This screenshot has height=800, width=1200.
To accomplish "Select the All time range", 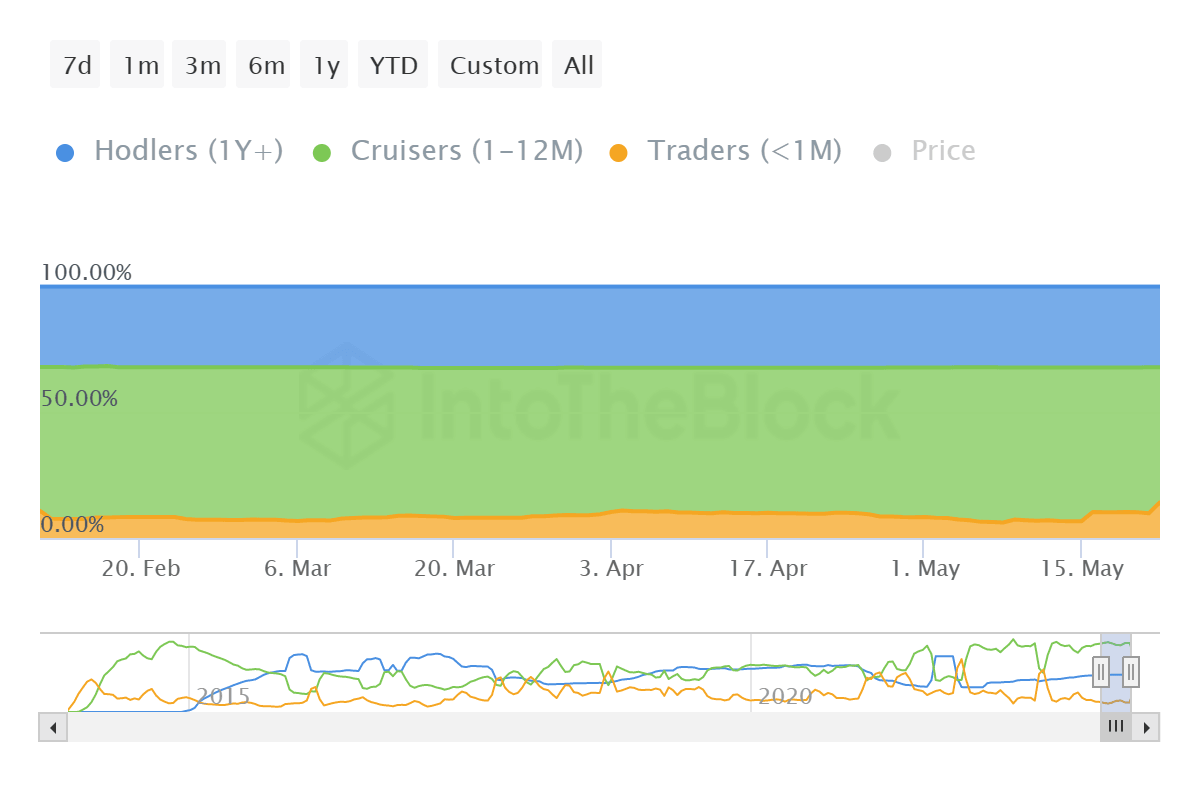I will click(x=577, y=64).
